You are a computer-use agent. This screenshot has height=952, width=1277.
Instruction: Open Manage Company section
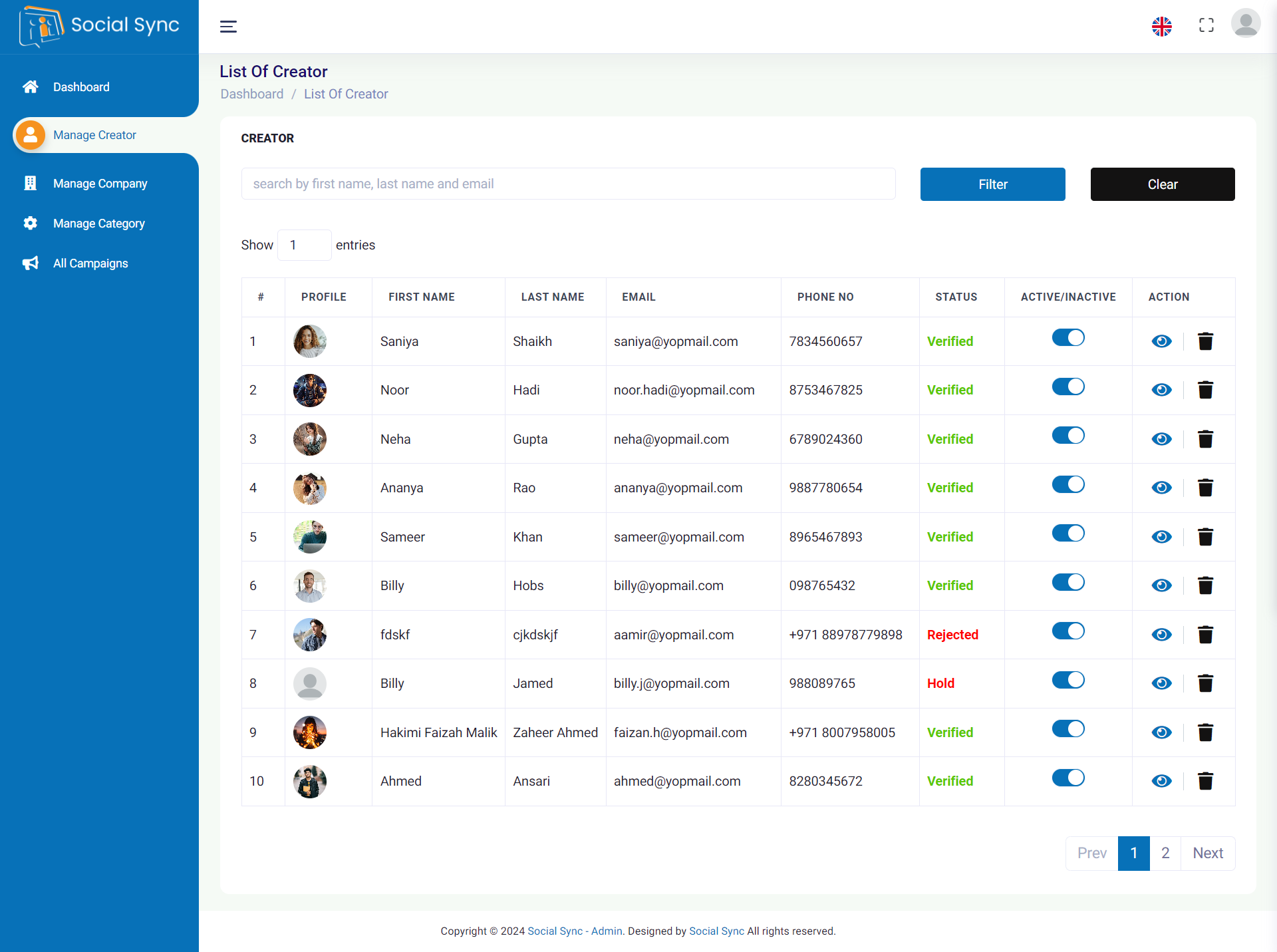[x=100, y=183]
